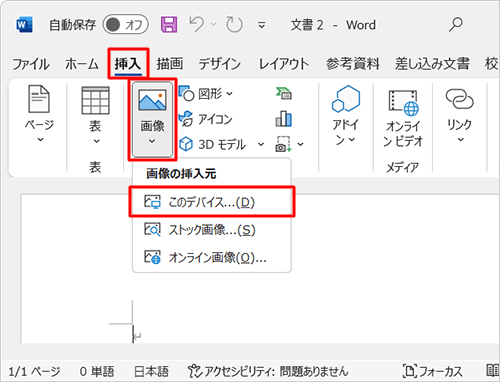This screenshot has height=382, width=500.
Task: Open the リンク dropdown
Action: (x=460, y=115)
